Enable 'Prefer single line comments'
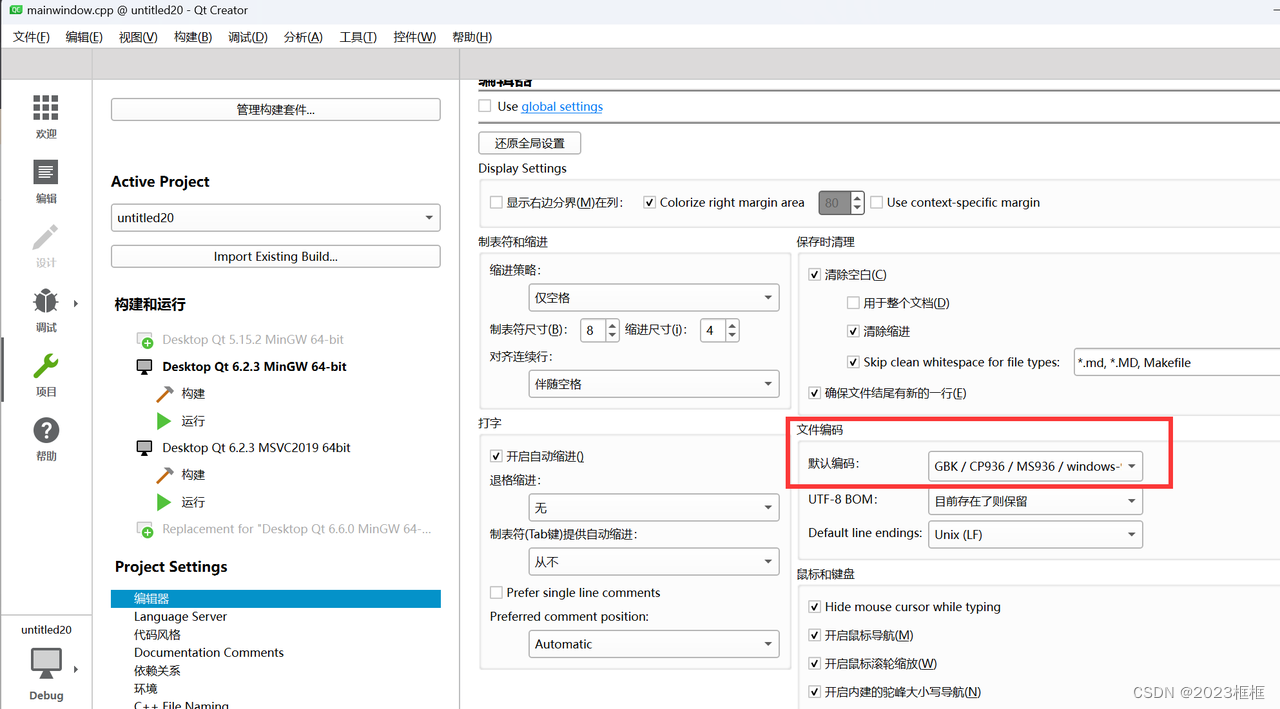This screenshot has width=1280, height=709. (x=496, y=592)
